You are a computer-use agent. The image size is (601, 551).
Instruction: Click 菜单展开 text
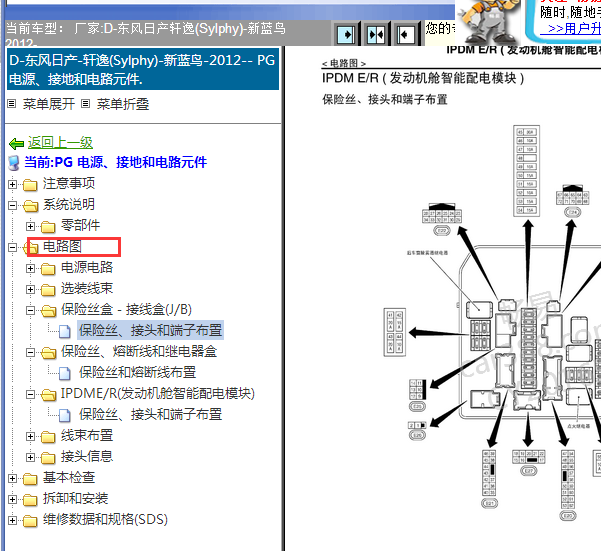[49, 104]
